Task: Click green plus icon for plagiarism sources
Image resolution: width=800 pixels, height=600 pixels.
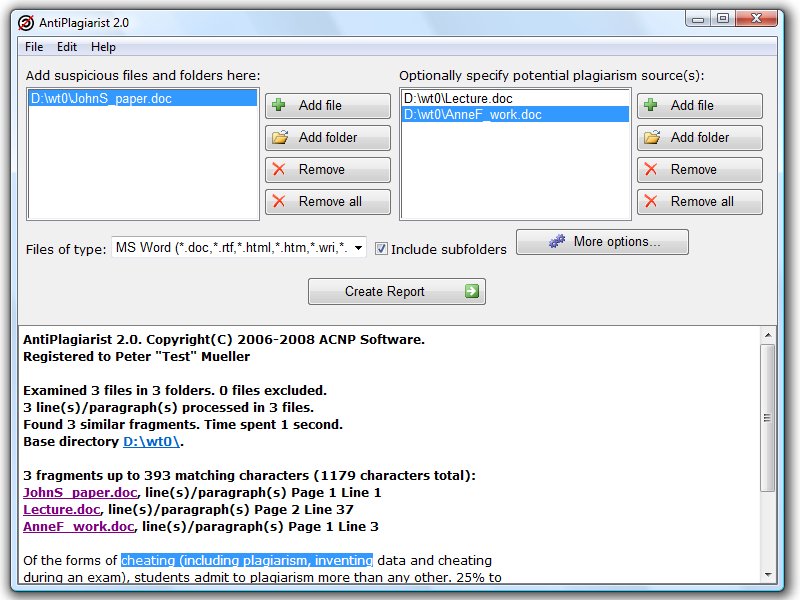Action: [651, 105]
